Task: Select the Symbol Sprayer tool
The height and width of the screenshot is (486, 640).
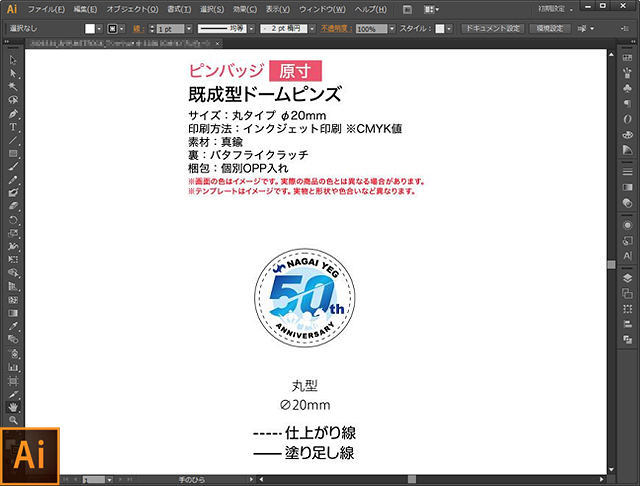Action: pyautogui.click(x=13, y=353)
